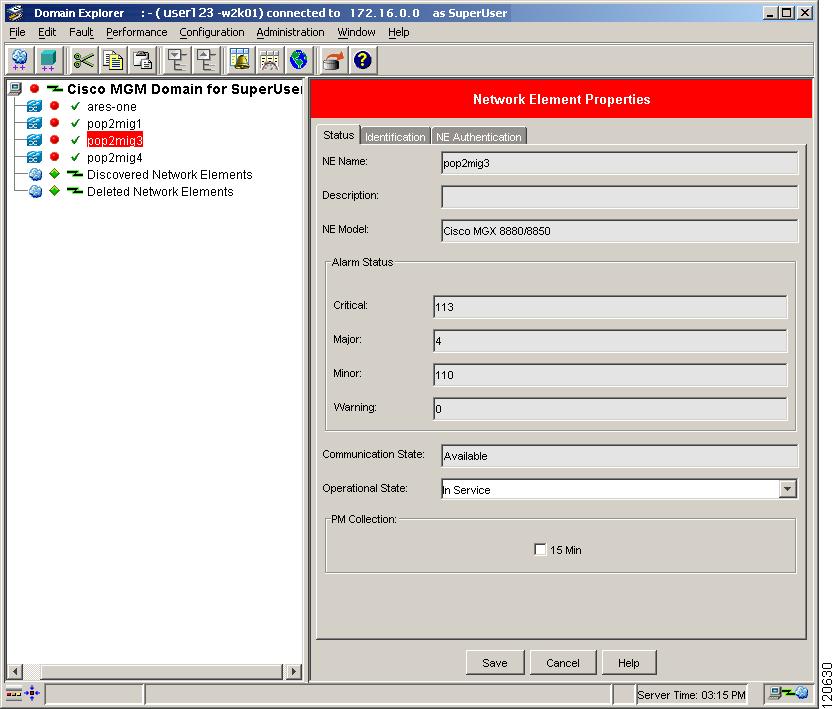This screenshot has width=835, height=709.
Task: Select pop2mig4 in the domain tree
Action: click(114, 158)
